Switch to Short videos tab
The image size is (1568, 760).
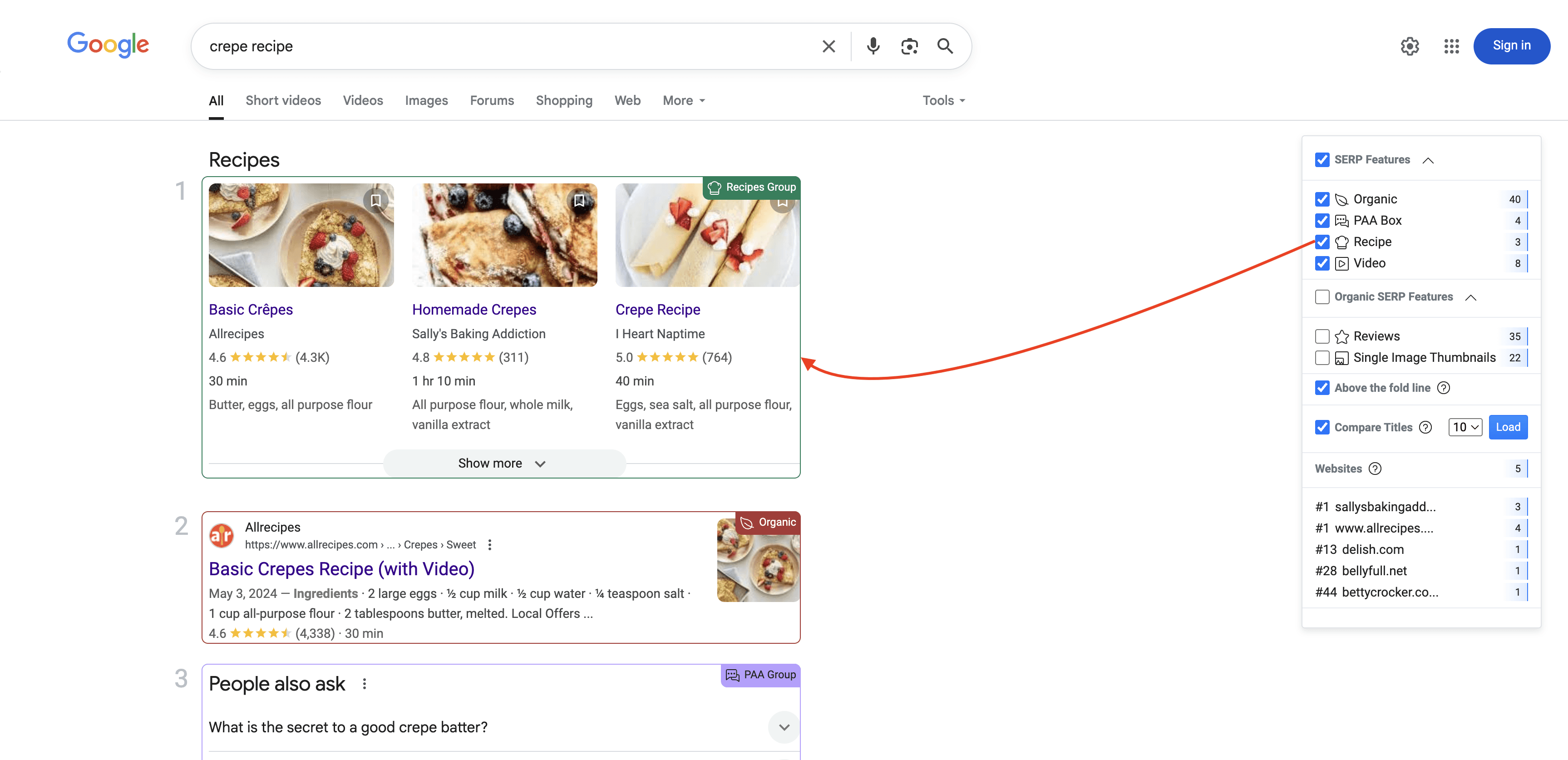pos(283,100)
